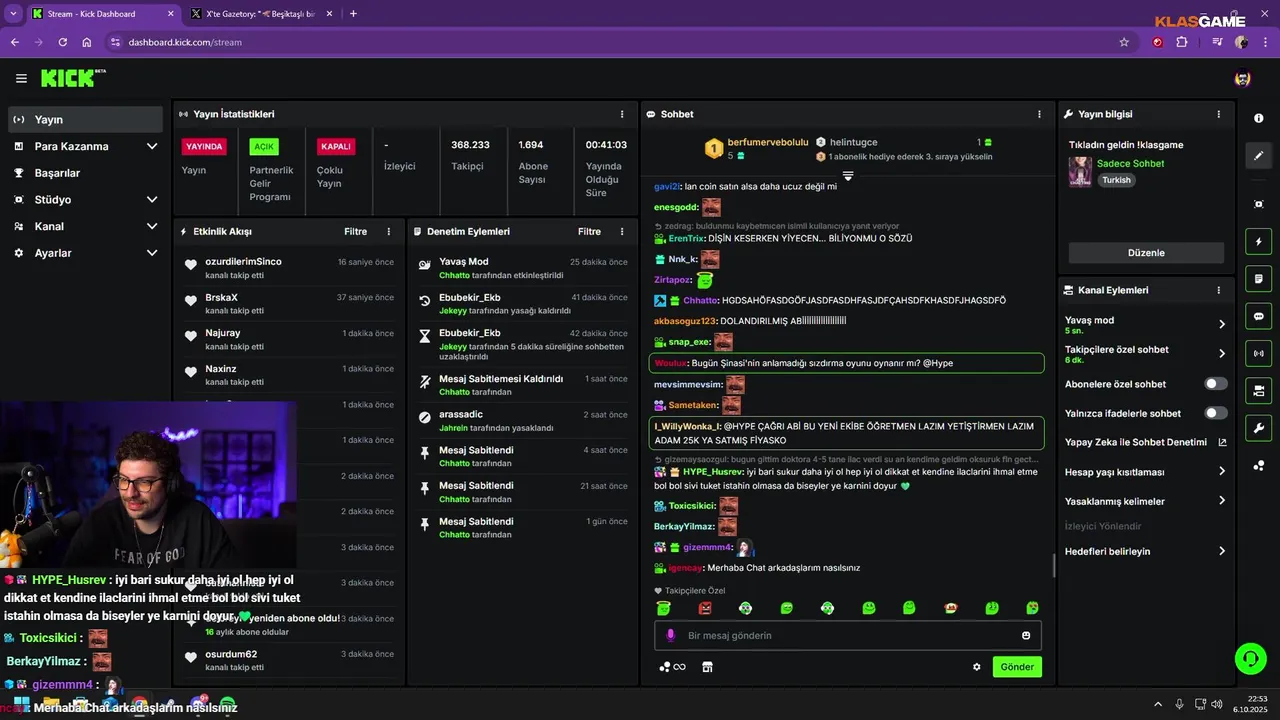Open the Takipçilere özel sohbet options arrow

(1222, 353)
